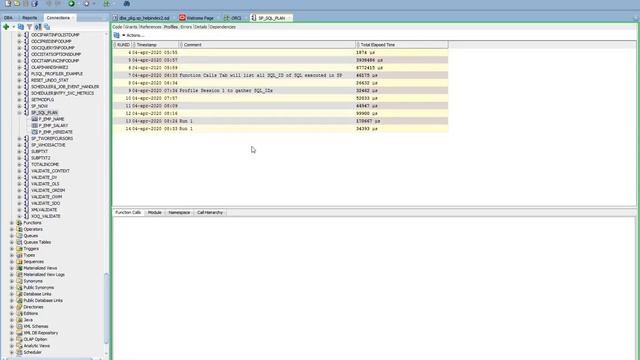This screenshot has height=360, width=640.
Task: Expand the TOTALINCOME procedure node
Action: (x=19, y=164)
